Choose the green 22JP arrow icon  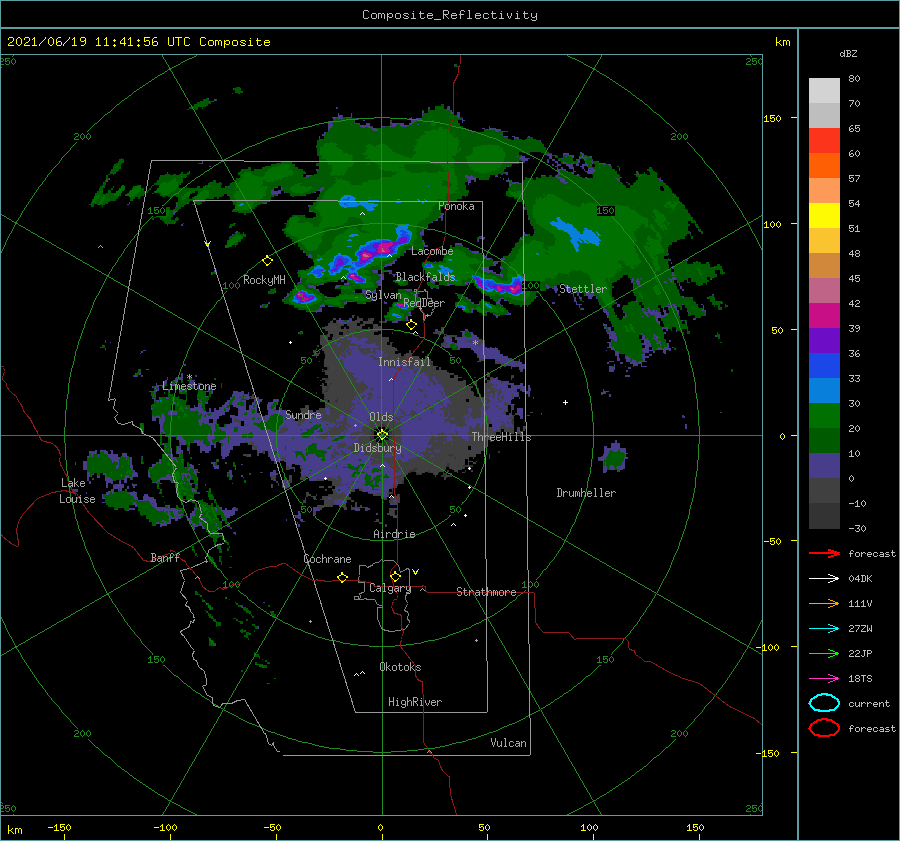(x=824, y=653)
